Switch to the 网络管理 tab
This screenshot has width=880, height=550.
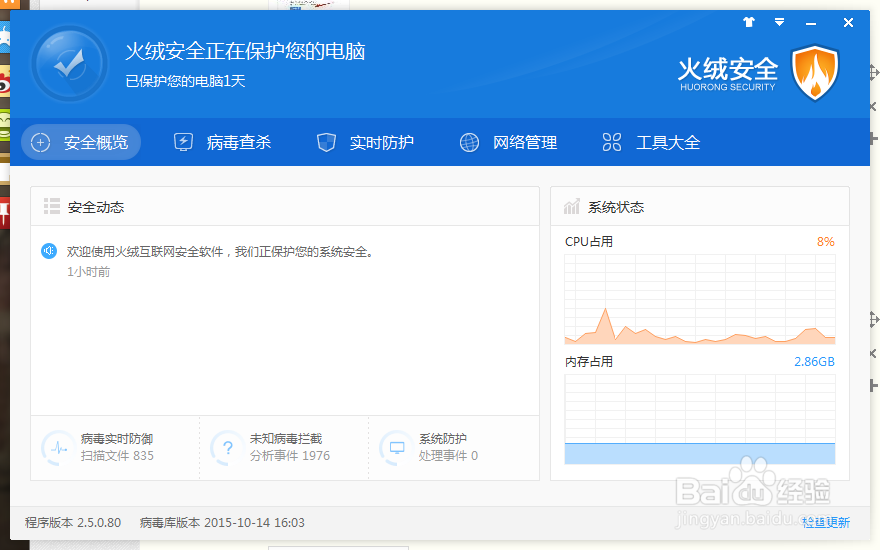(x=508, y=143)
